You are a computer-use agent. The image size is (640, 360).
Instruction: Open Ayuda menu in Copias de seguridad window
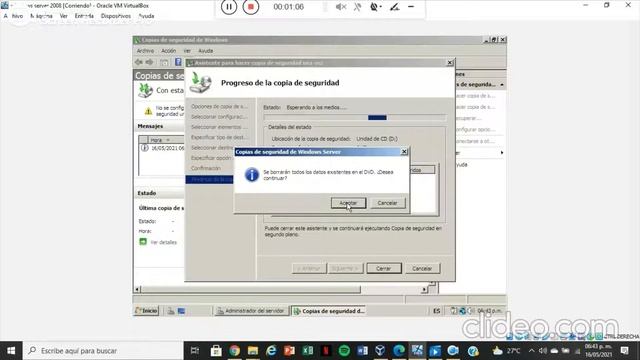click(206, 51)
